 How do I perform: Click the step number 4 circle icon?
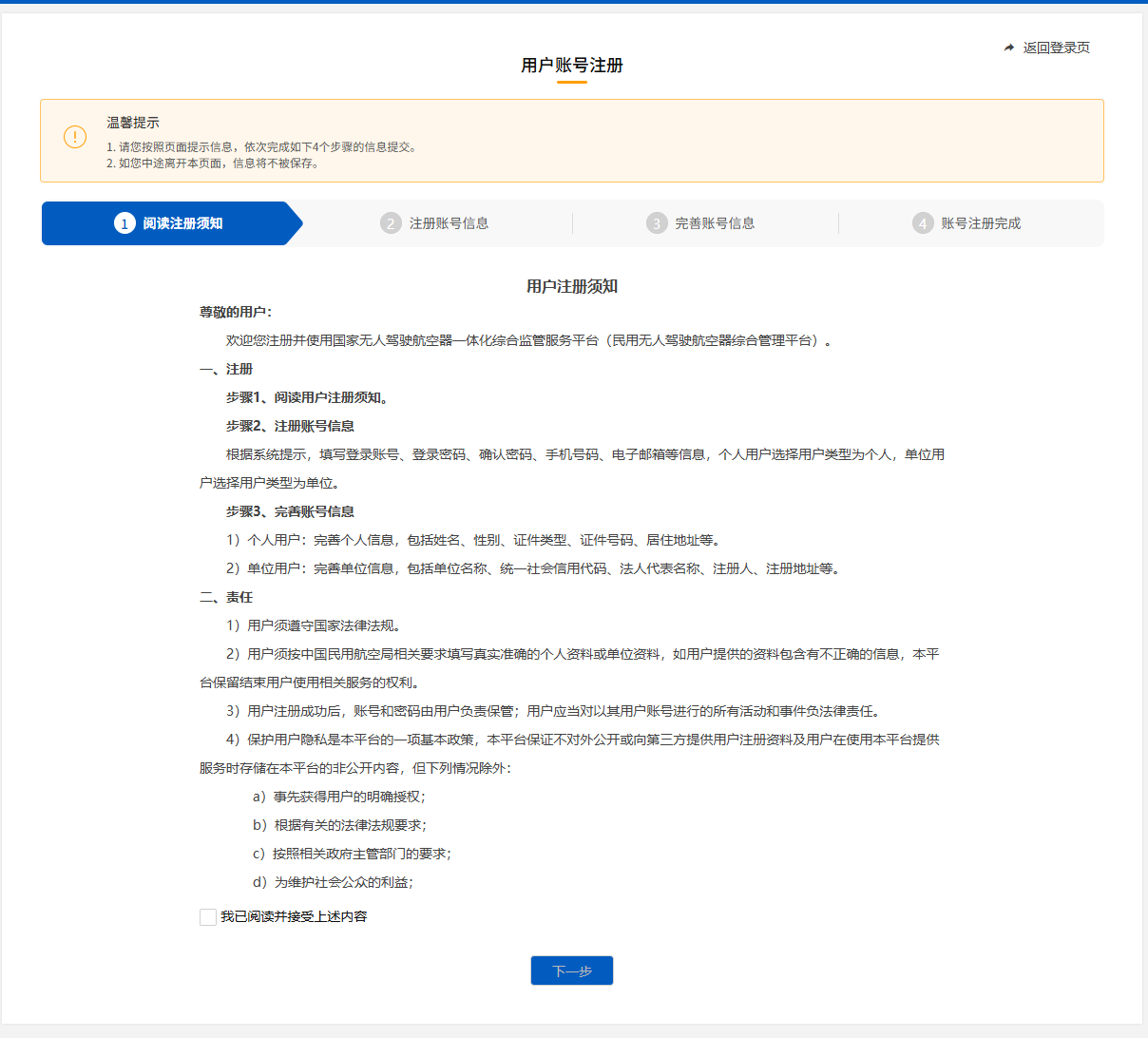pos(923,223)
